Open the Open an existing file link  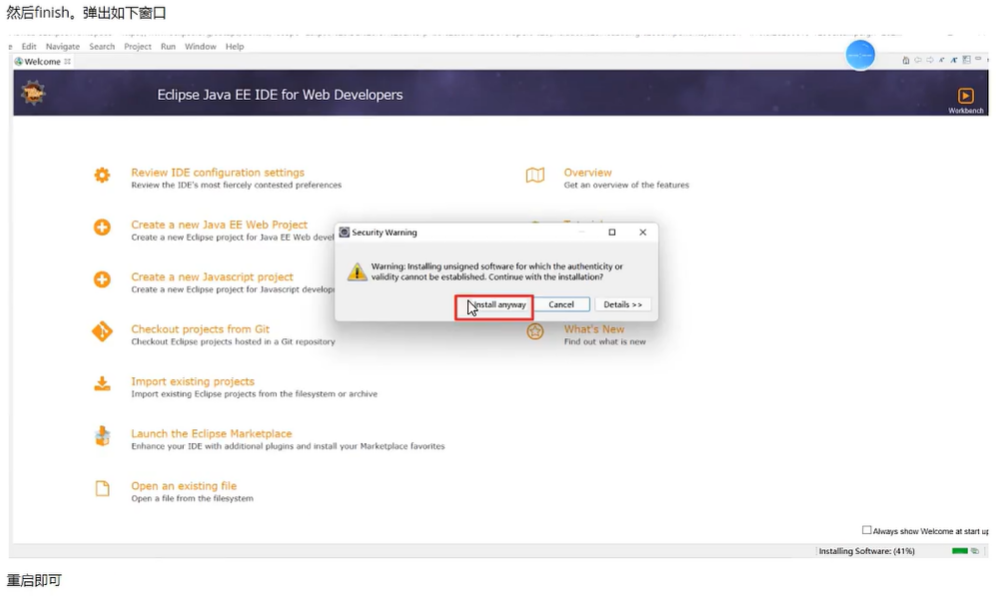coord(184,485)
